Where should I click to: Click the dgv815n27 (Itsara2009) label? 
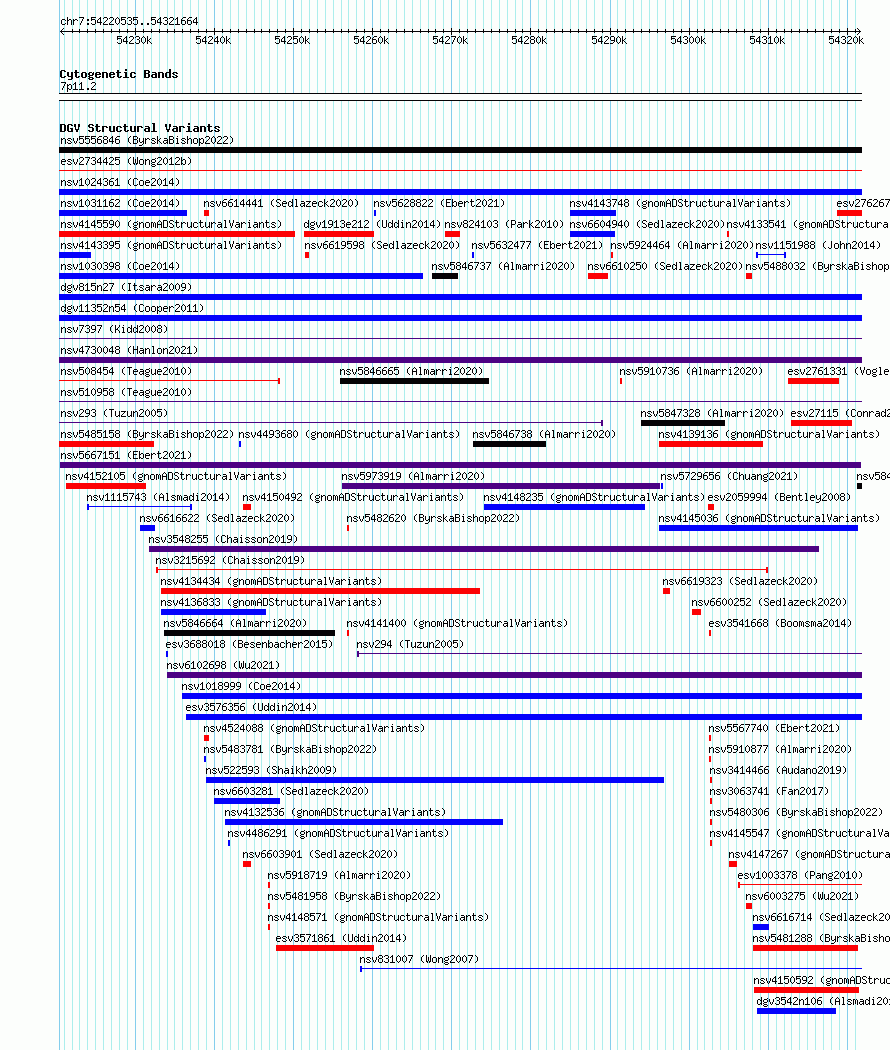pos(126,287)
